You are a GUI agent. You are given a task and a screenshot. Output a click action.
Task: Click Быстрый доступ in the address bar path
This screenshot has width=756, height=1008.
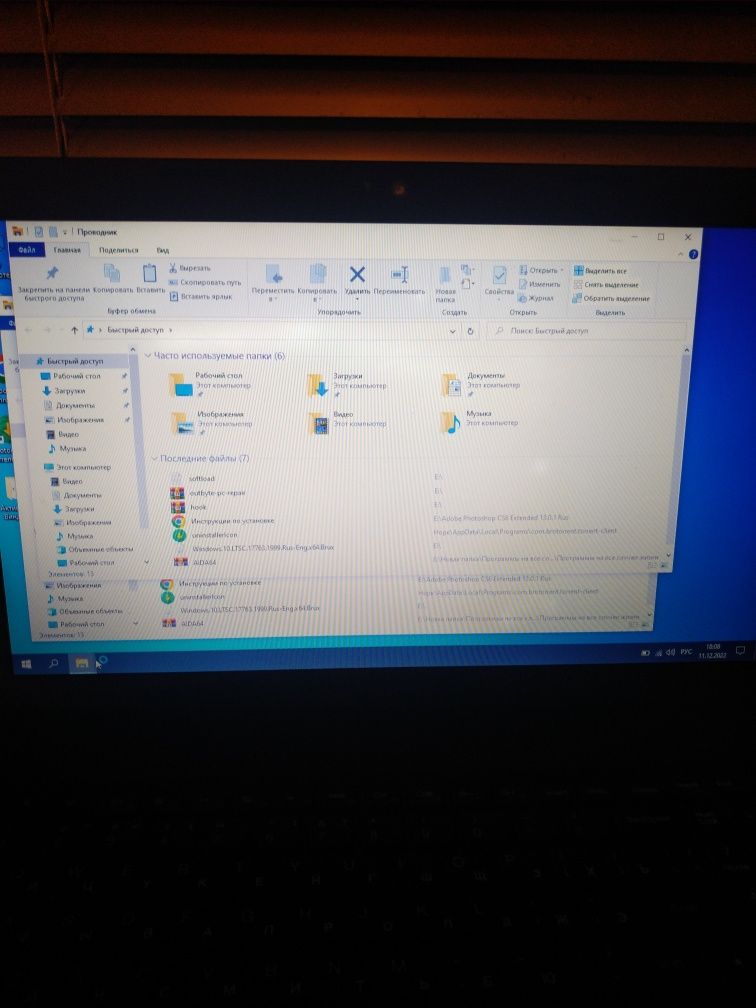click(x=136, y=330)
